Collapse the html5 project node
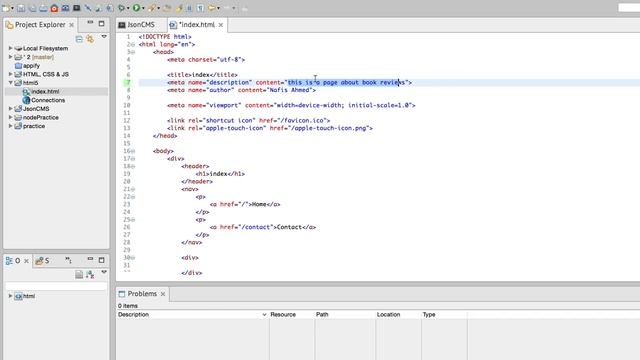The width and height of the screenshot is (640, 360). point(10,83)
